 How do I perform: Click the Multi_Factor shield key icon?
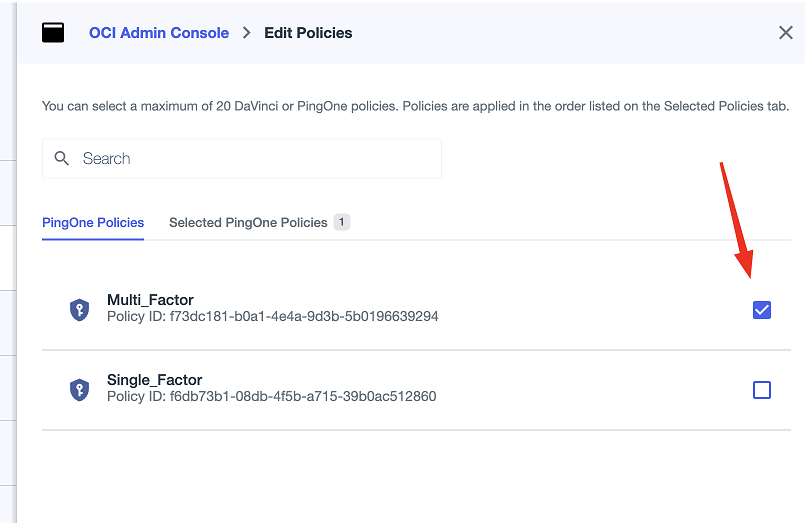pyautogui.click(x=80, y=310)
